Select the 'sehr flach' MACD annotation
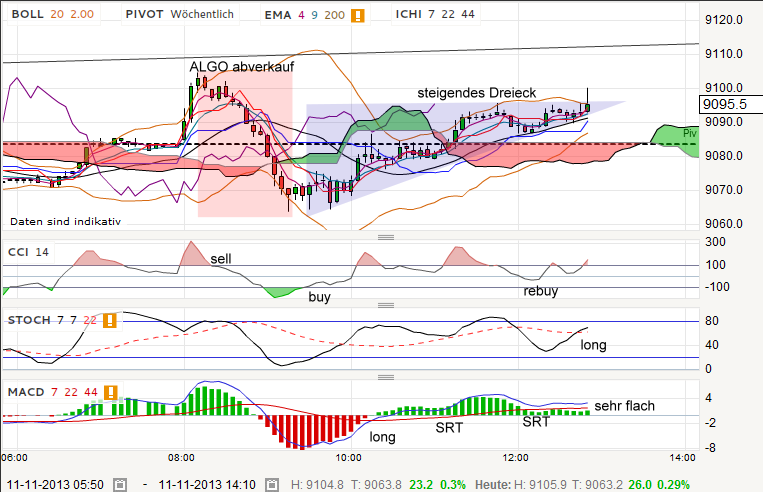763x492 pixels. tap(624, 406)
